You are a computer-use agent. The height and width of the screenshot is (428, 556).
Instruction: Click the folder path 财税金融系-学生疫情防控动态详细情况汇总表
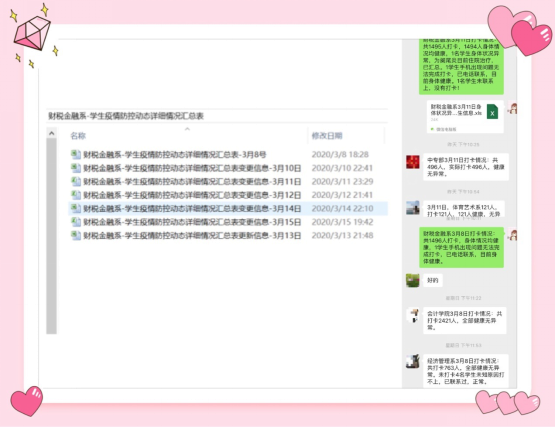(126, 116)
